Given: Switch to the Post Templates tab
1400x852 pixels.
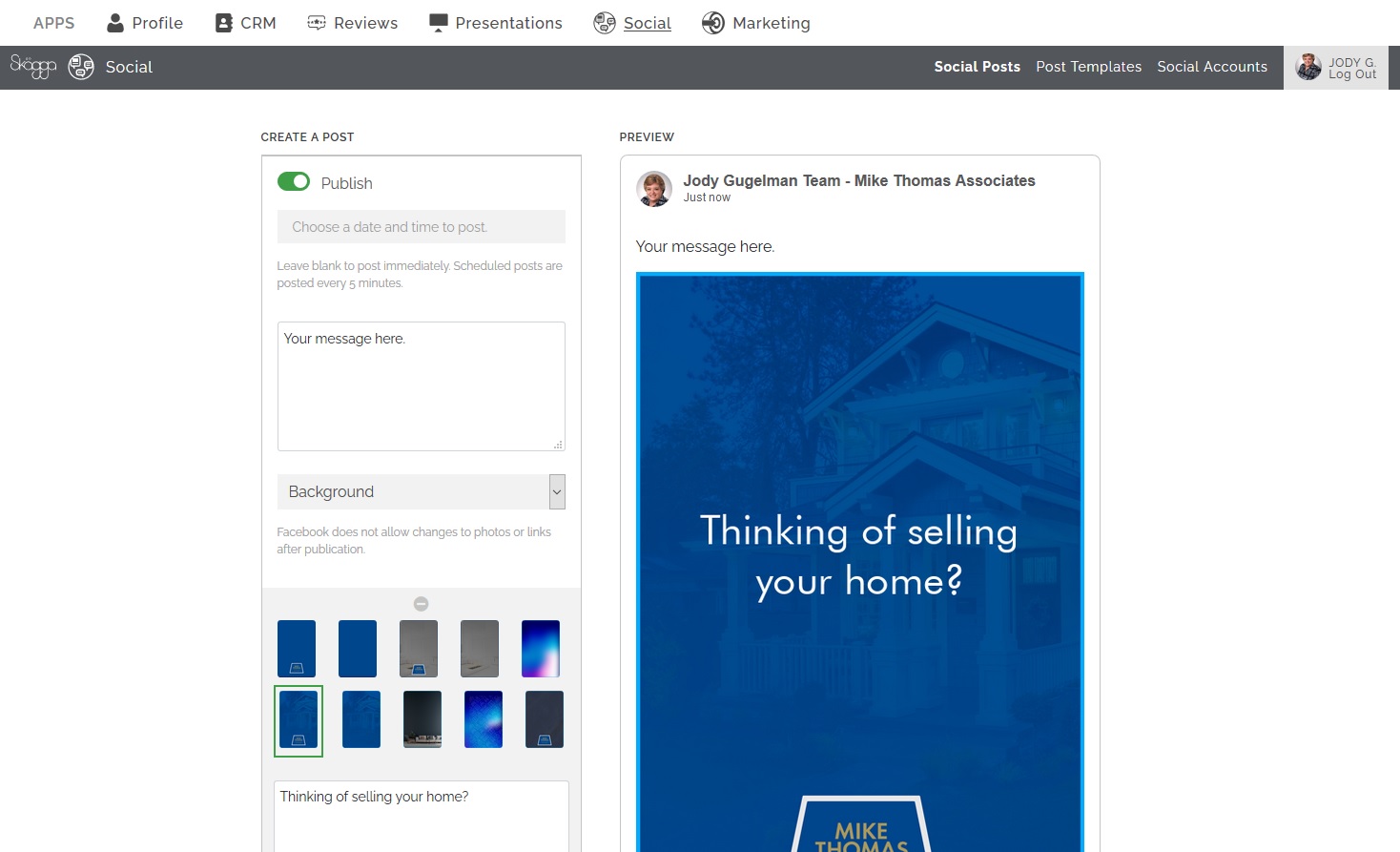Looking at the screenshot, I should [1089, 67].
